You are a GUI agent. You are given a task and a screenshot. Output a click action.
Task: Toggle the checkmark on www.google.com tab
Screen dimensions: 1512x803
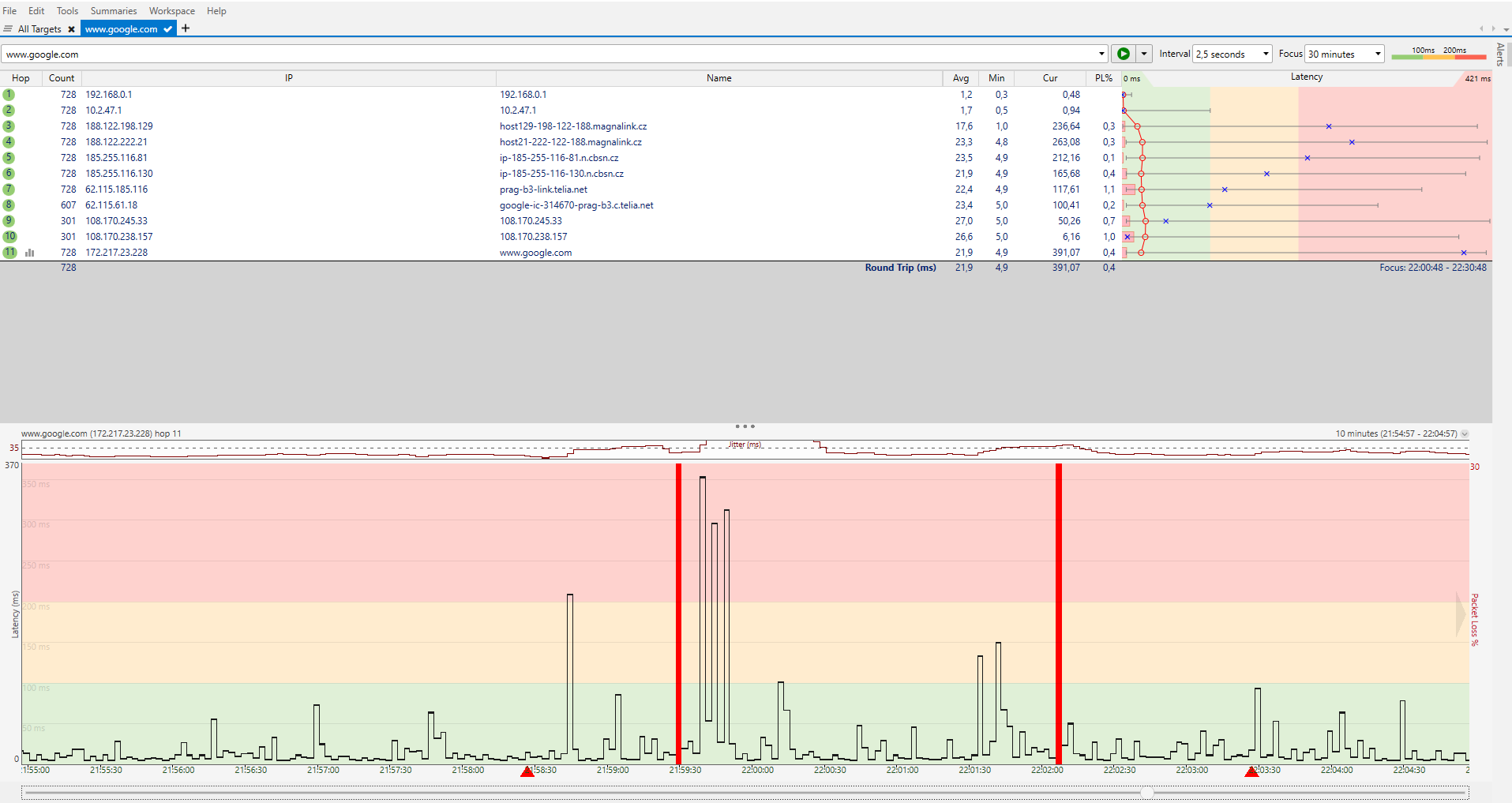point(167,29)
